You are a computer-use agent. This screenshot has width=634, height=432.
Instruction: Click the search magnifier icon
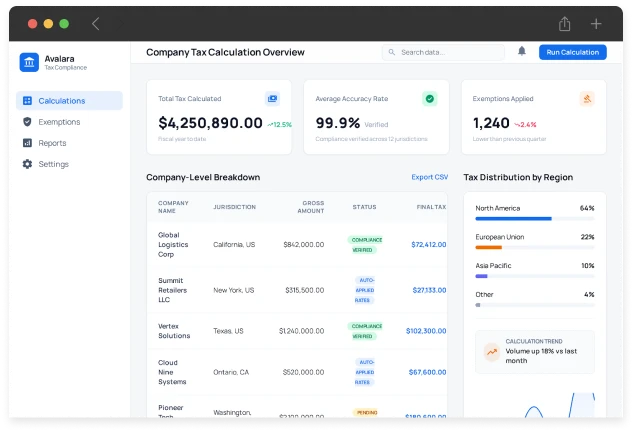point(391,52)
